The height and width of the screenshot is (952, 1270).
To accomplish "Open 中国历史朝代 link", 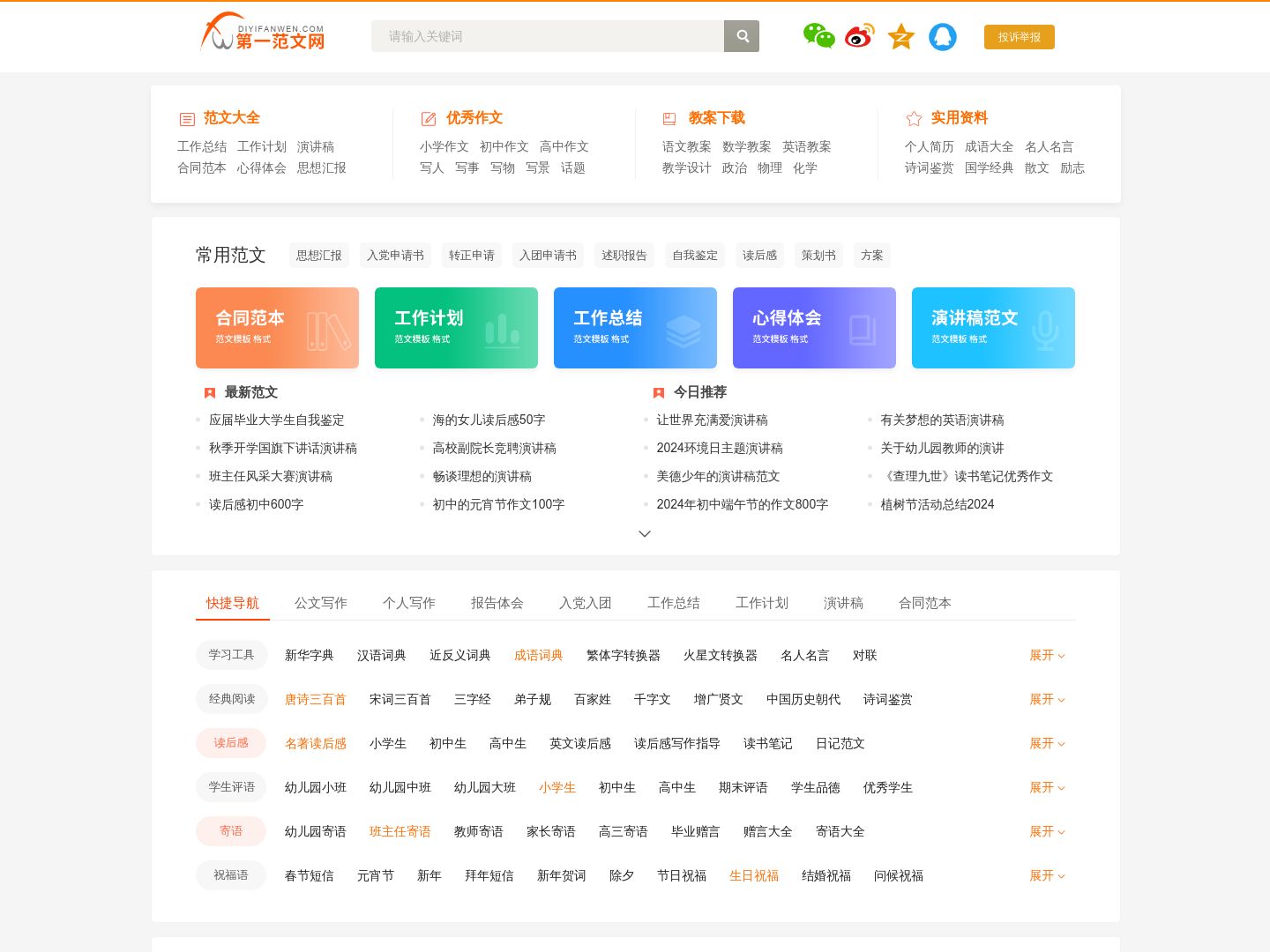I will 803,699.
